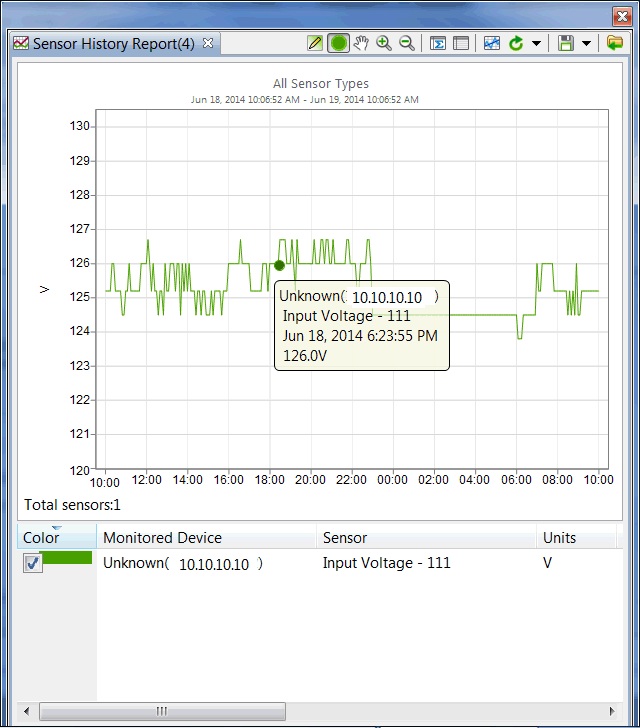Toggle the green circle data point tool
Screen dimensions: 640x728
(x=339, y=43)
